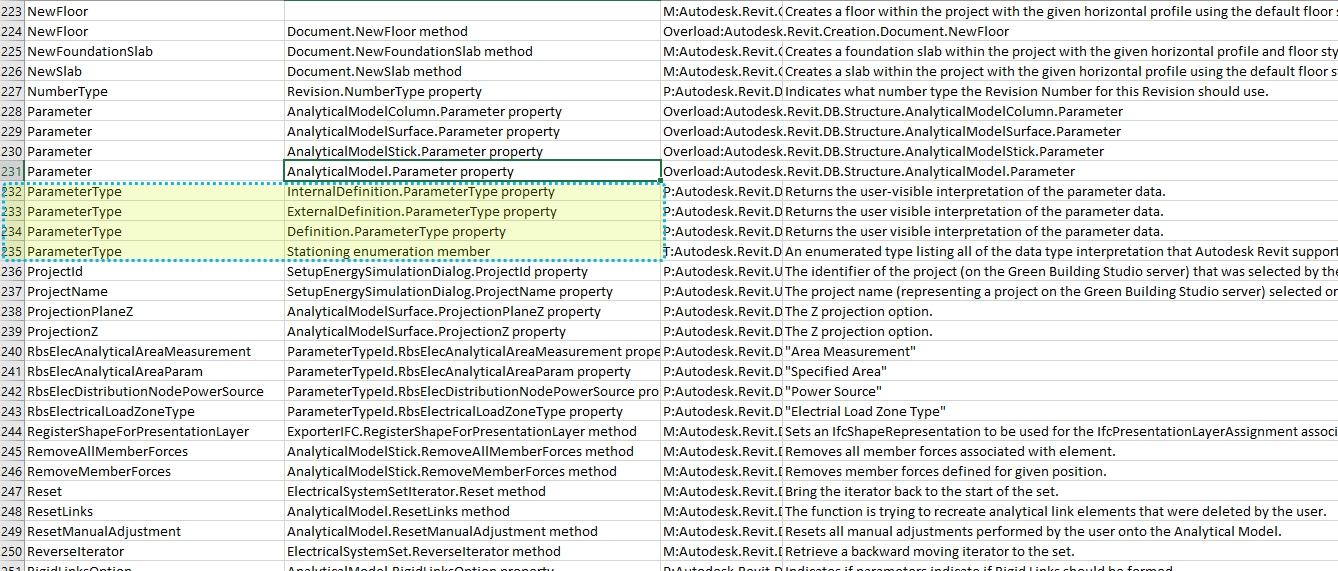This screenshot has width=1338, height=571.
Task: Select row header 247
Action: [12, 492]
